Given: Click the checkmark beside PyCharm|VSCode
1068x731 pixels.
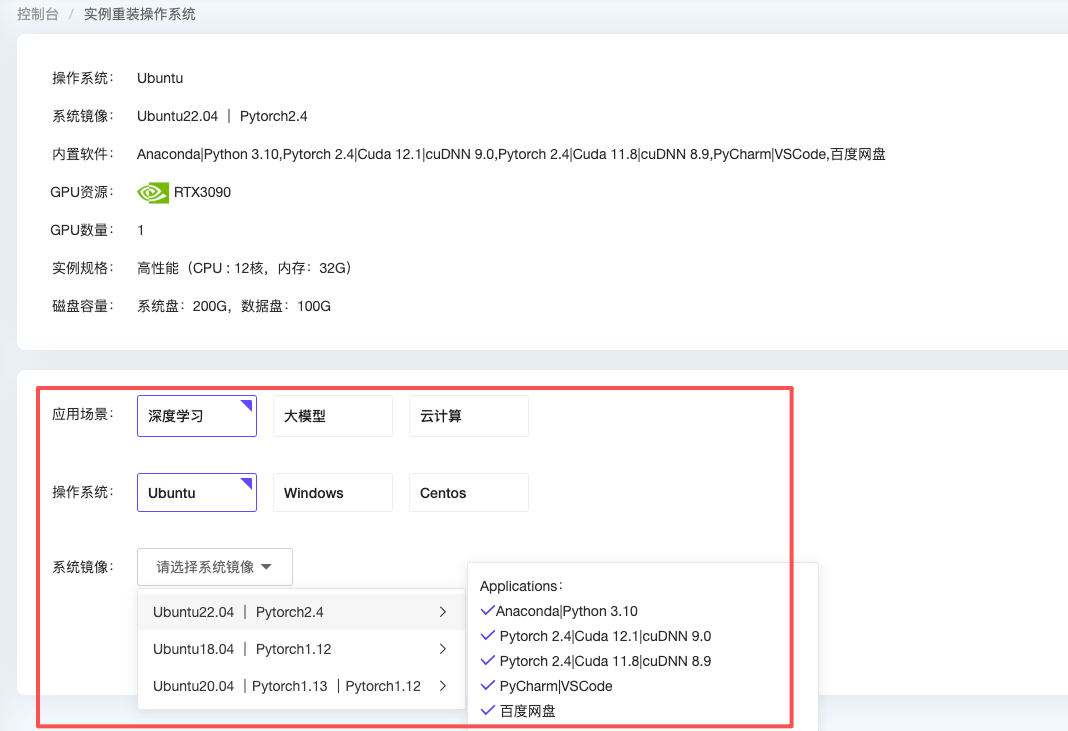Looking at the screenshot, I should [488, 686].
